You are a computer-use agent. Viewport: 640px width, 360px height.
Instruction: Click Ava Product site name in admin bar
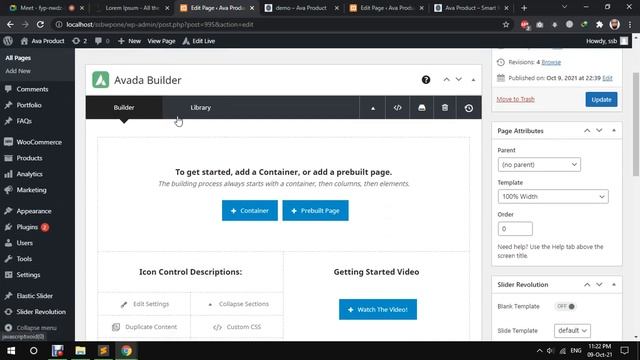tap(42, 41)
